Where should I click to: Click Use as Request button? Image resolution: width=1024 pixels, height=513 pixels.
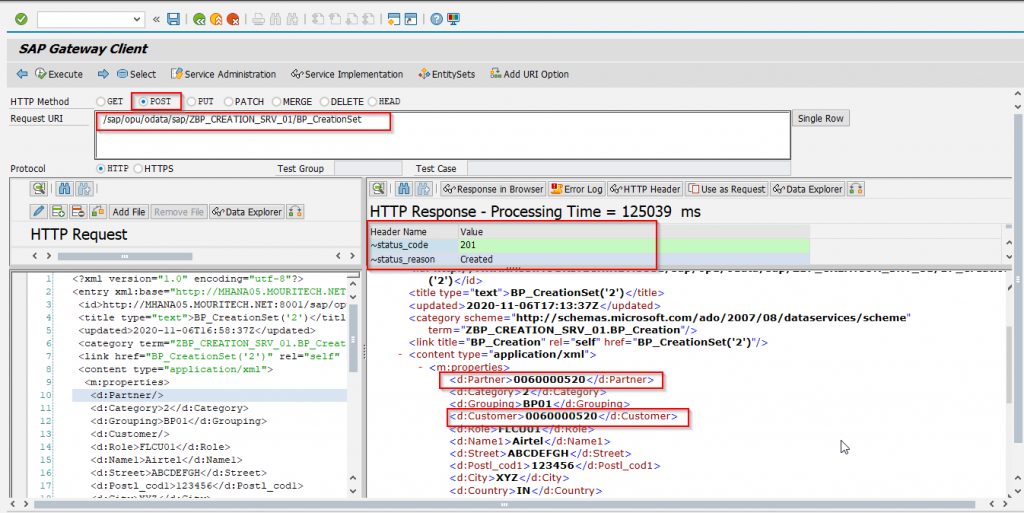(726, 189)
